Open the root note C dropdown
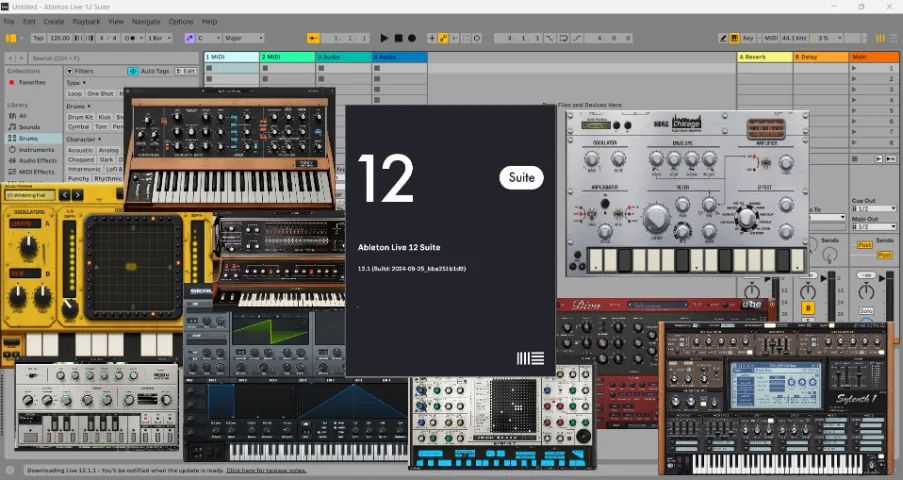This screenshot has height=480, width=903. tap(209, 38)
